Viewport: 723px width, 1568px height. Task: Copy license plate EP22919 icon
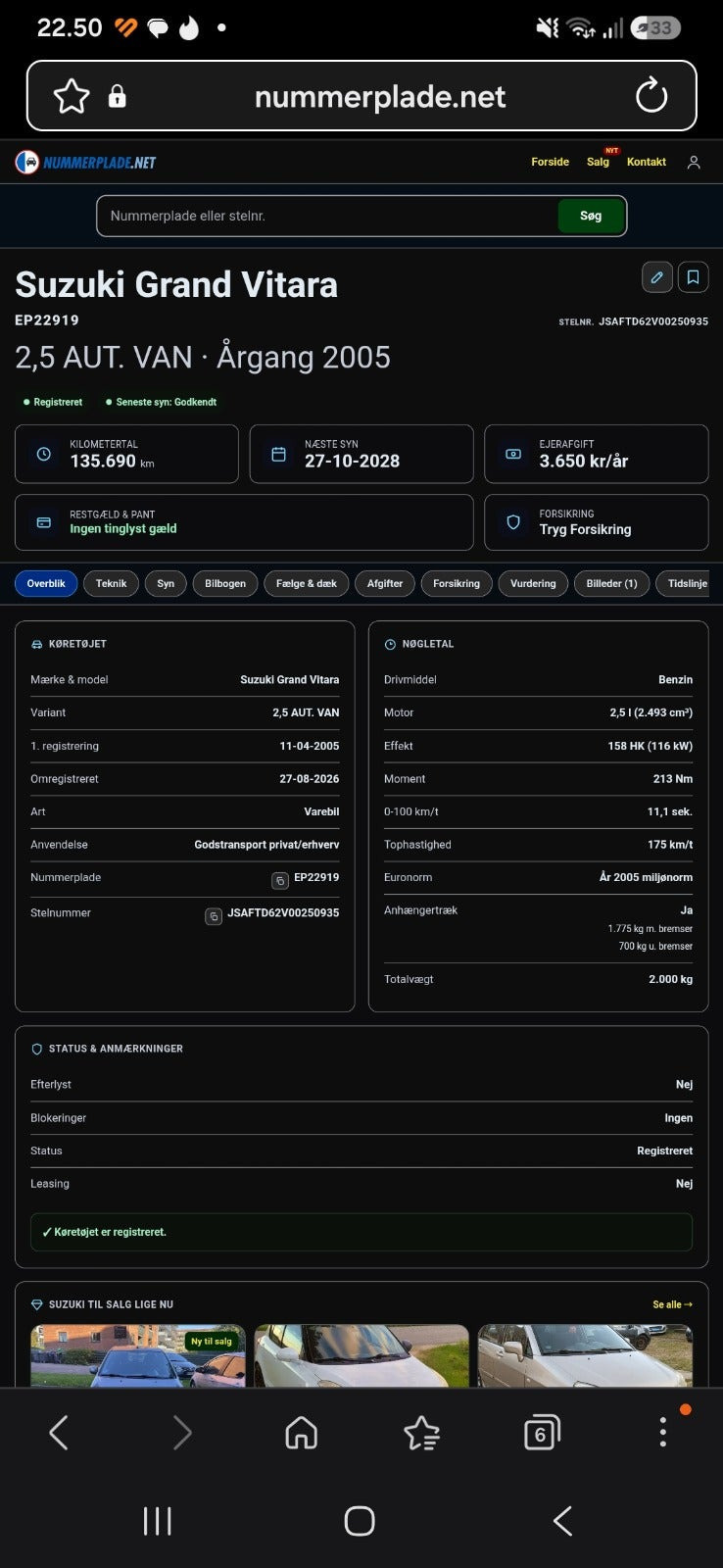[279, 880]
